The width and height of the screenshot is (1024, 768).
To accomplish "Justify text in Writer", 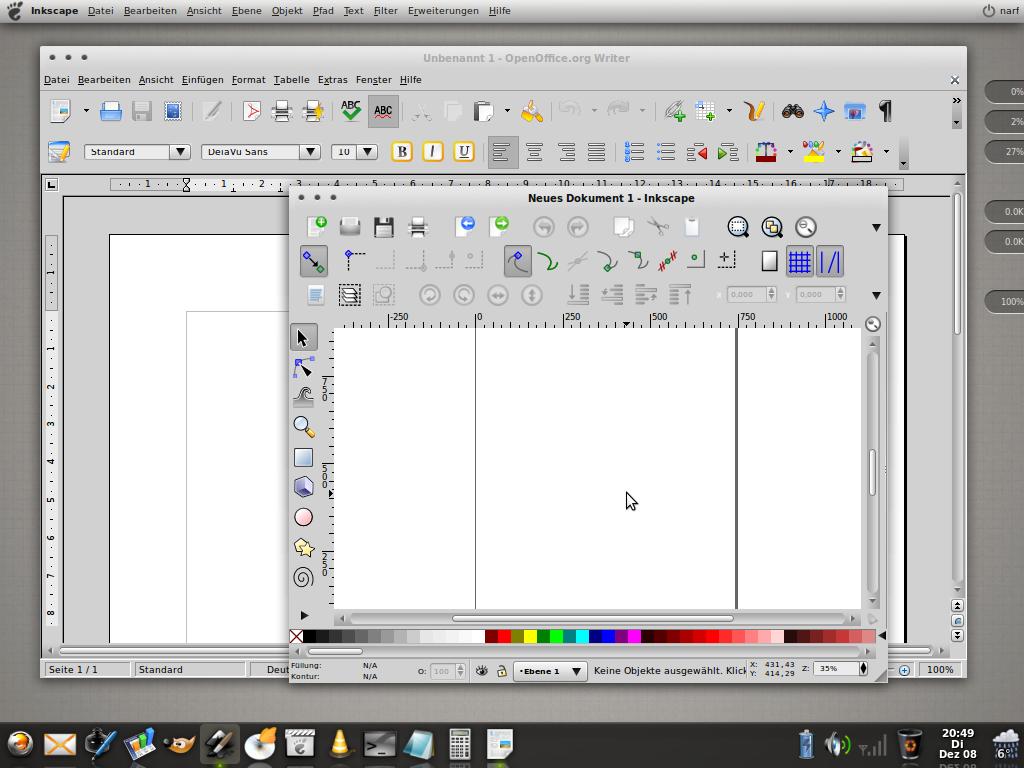I will (596, 152).
